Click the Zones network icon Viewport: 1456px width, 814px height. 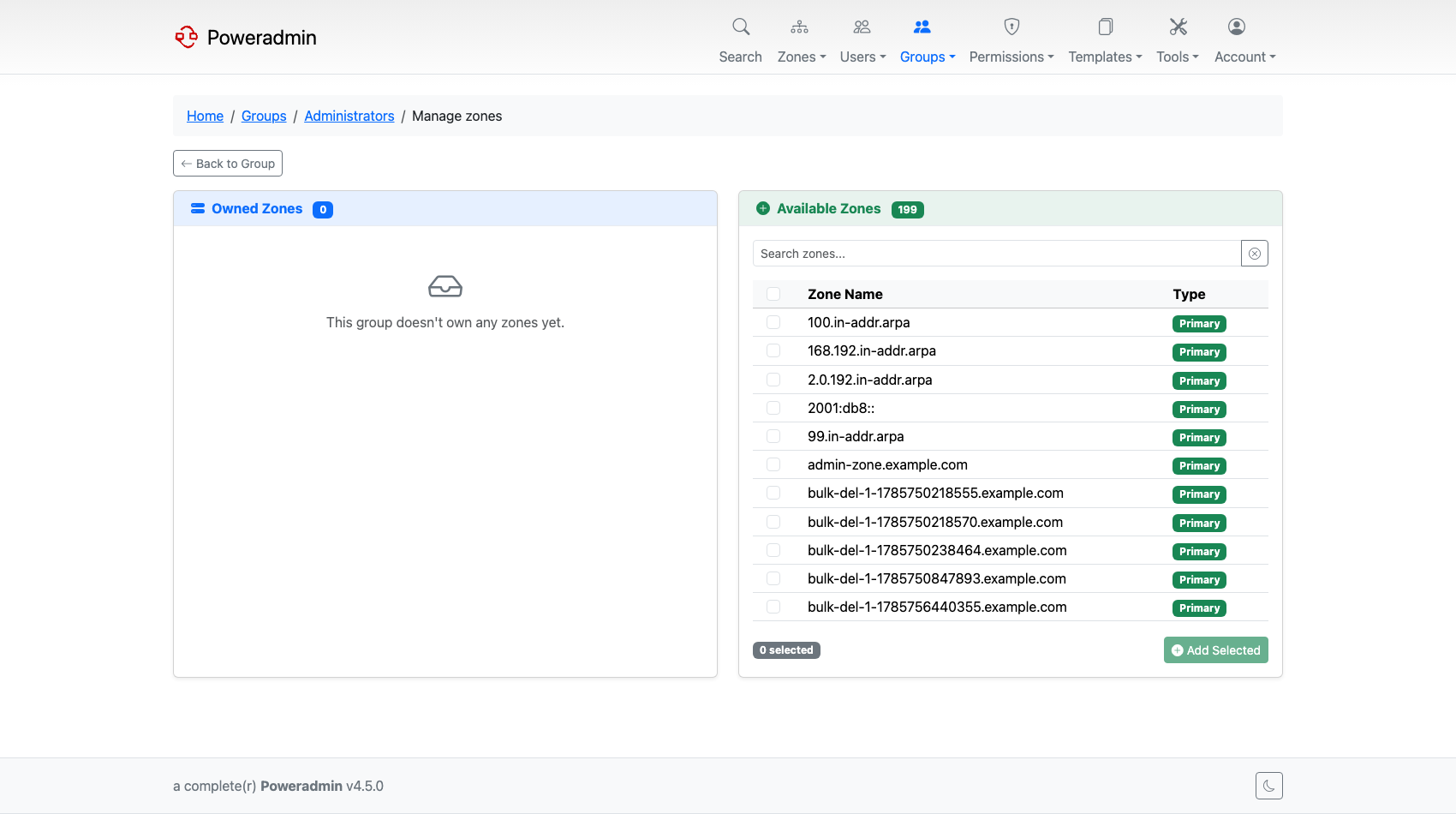point(799,27)
